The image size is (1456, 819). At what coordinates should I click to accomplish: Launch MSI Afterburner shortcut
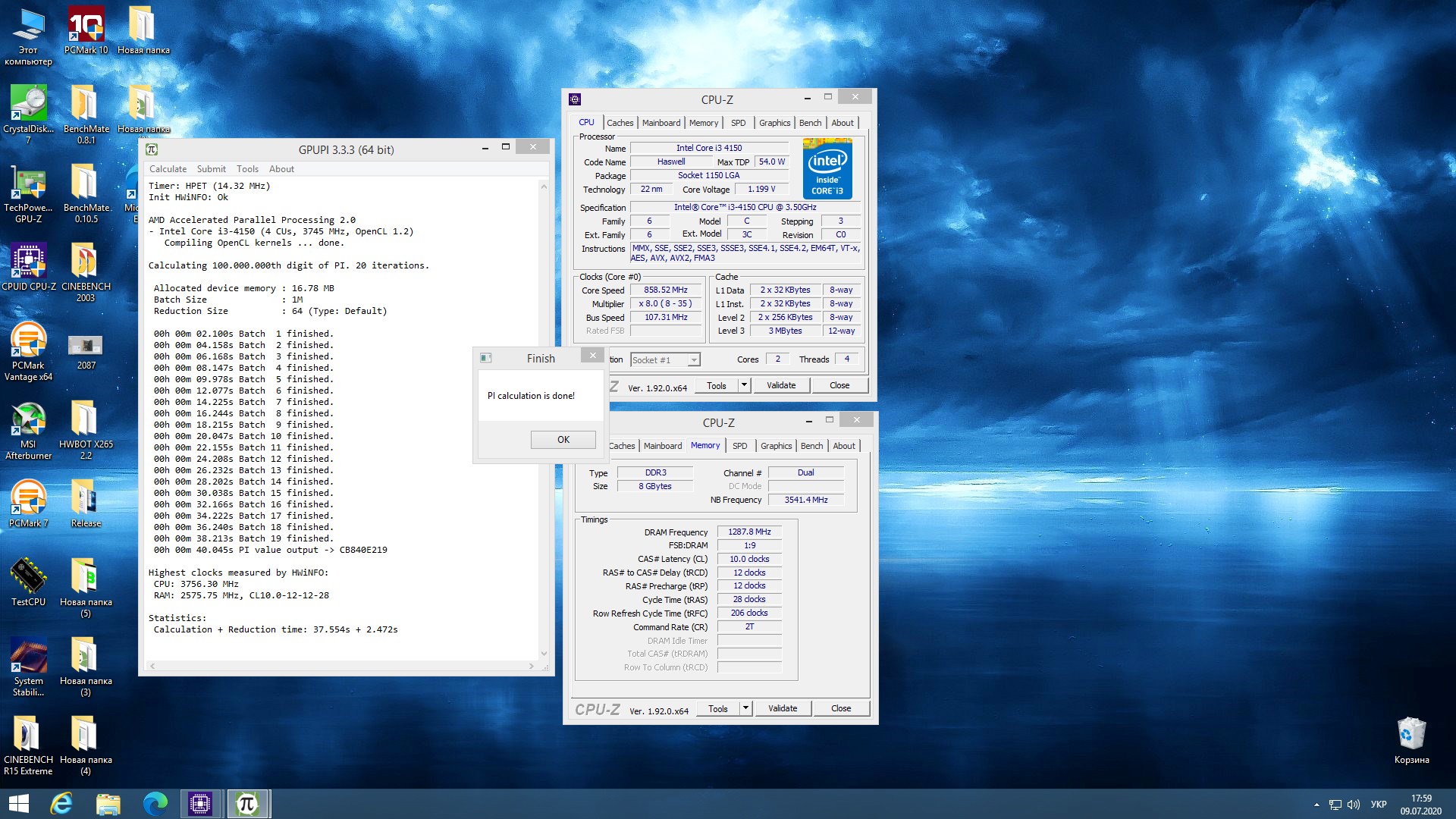(x=28, y=430)
